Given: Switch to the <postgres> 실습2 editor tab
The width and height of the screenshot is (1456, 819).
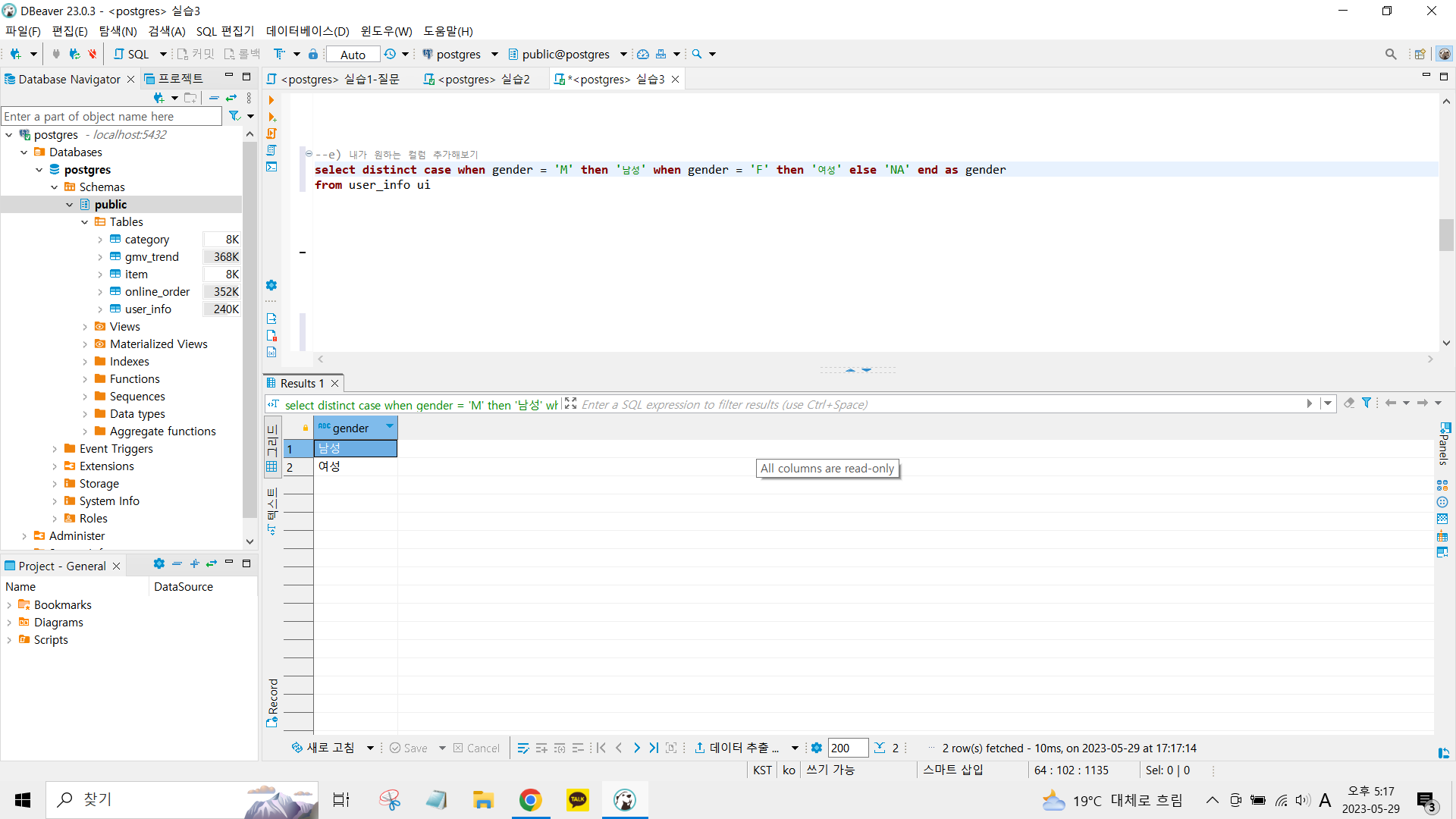Looking at the screenshot, I should (476, 79).
